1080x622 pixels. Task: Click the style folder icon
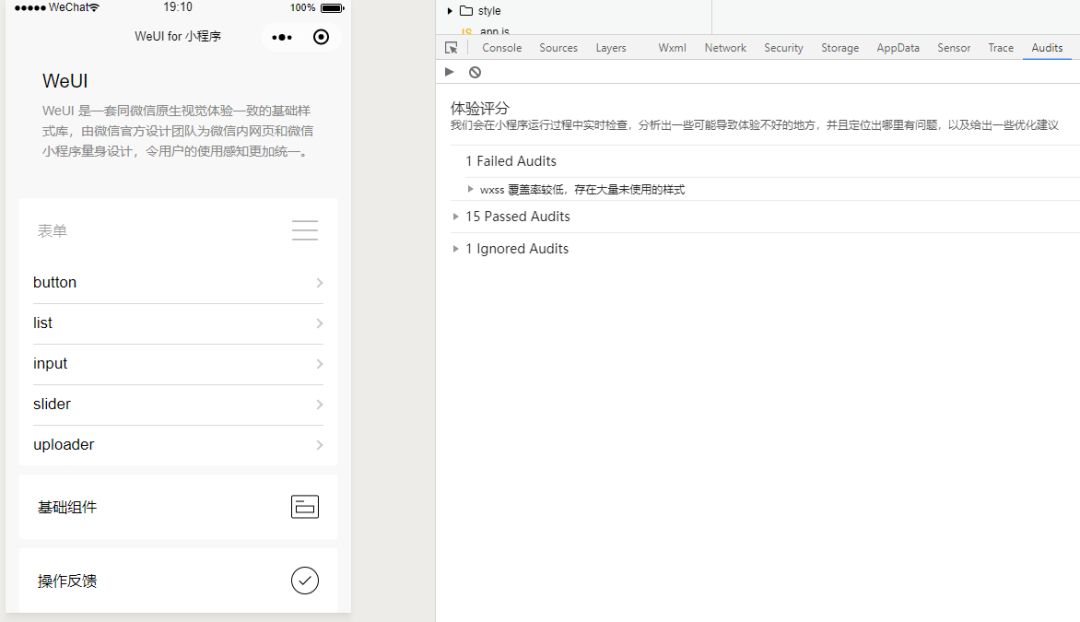pos(466,10)
